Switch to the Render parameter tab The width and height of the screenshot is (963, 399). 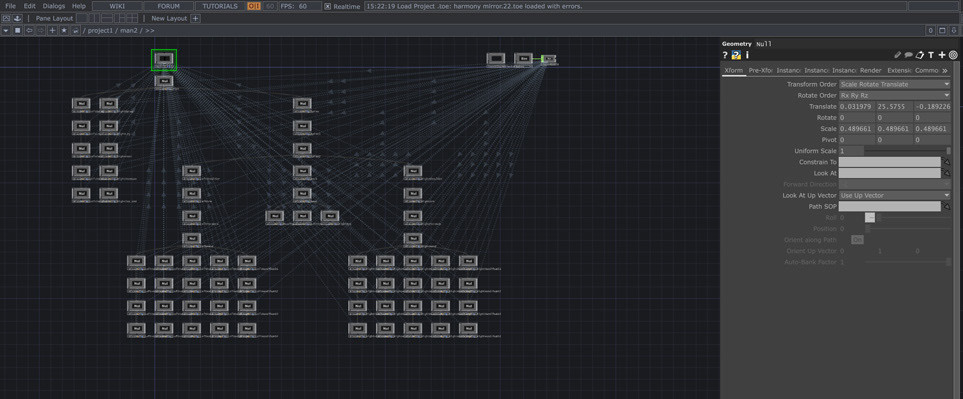(x=870, y=71)
